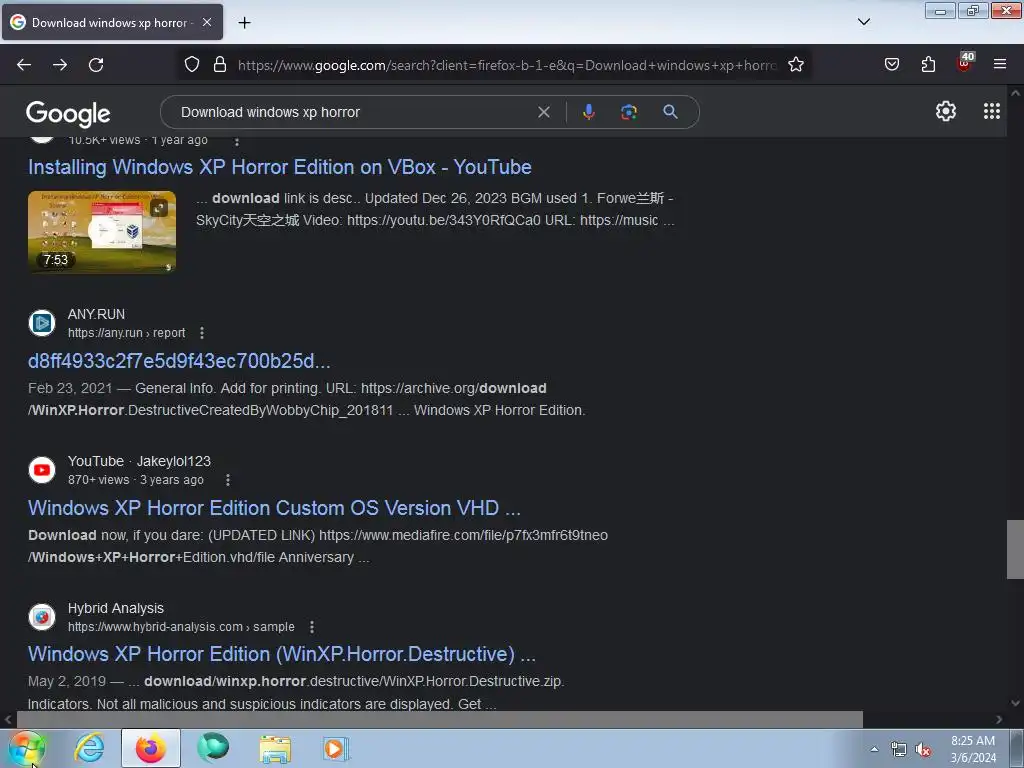Launch Microsoft Edge from taskbar
The width and height of the screenshot is (1024, 768).
(x=213, y=748)
